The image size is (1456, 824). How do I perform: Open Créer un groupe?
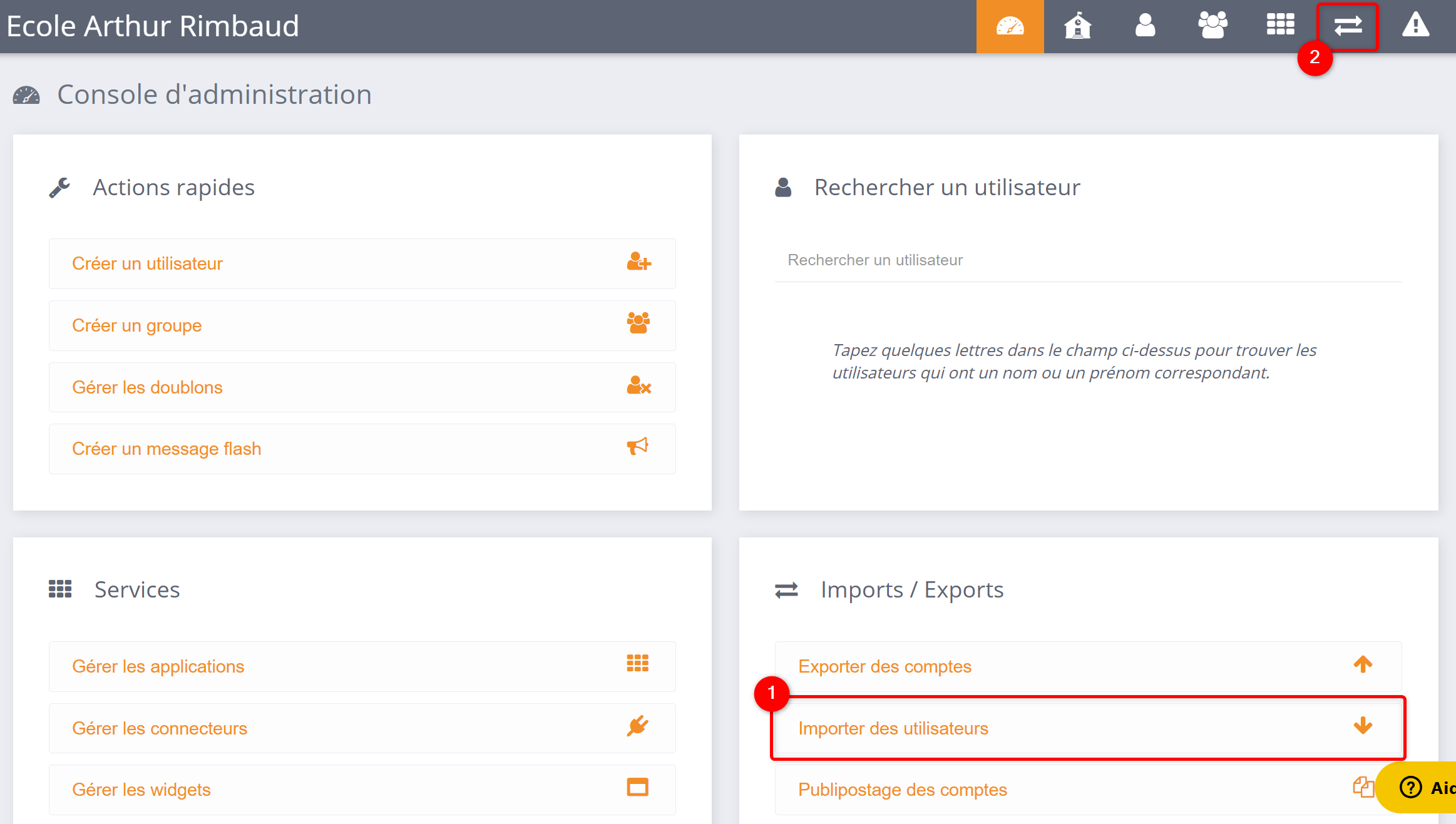coord(137,325)
